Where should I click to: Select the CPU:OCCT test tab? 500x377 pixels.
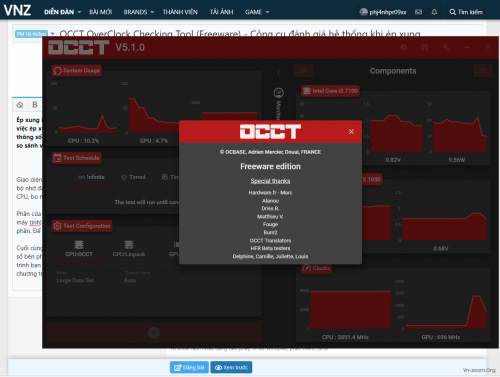coord(79,249)
